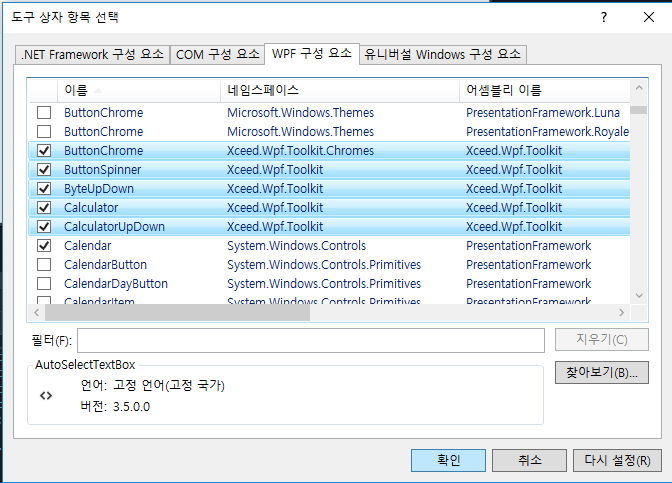
Task: Switch to COM 구성 요소 tab
Action: [x=218, y=55]
